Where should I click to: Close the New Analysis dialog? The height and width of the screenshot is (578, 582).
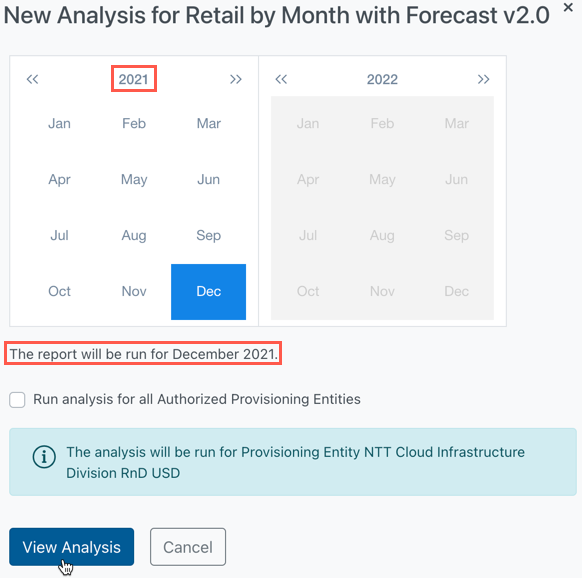pyautogui.click(x=568, y=7)
